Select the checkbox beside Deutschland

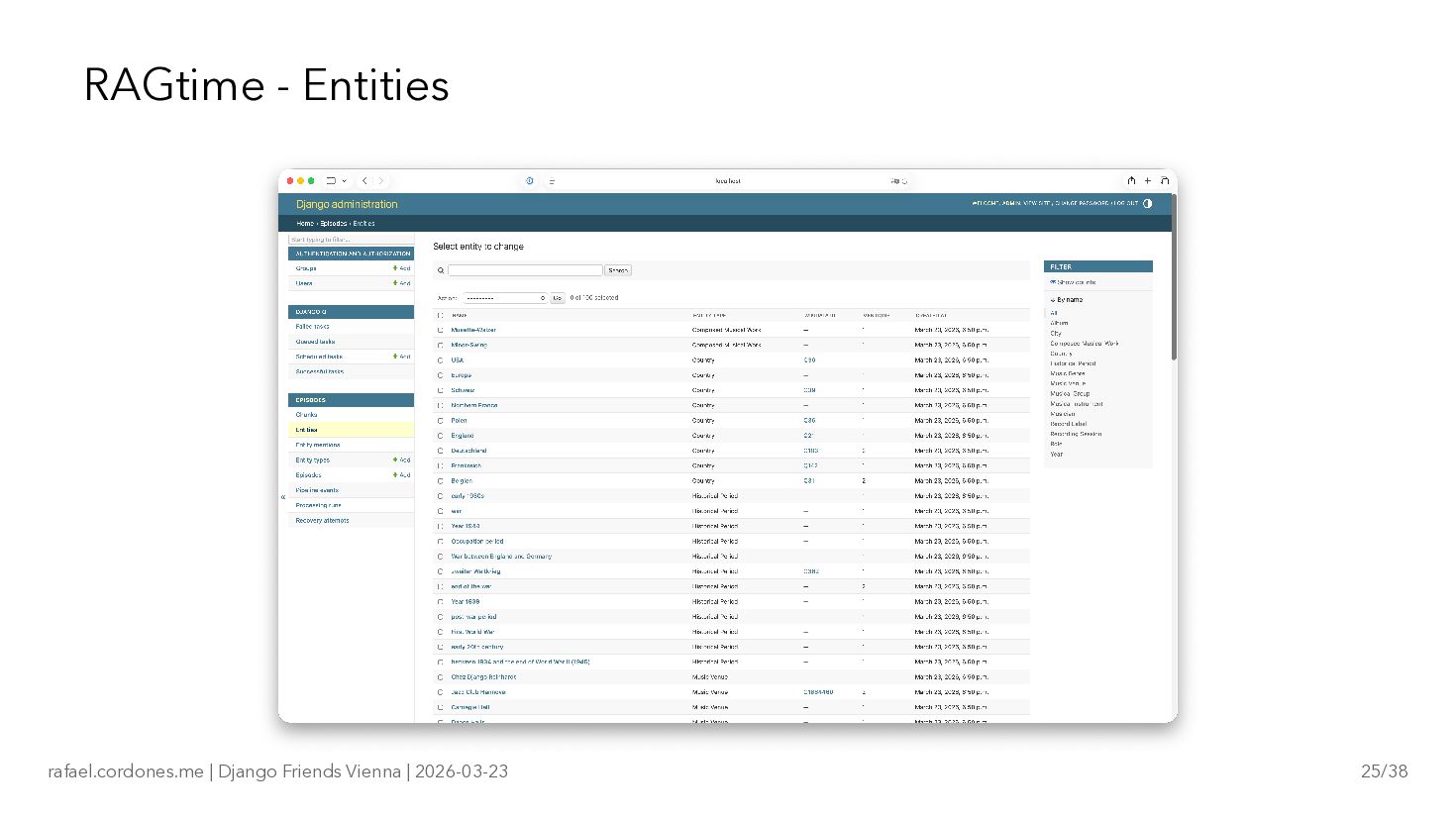click(441, 451)
